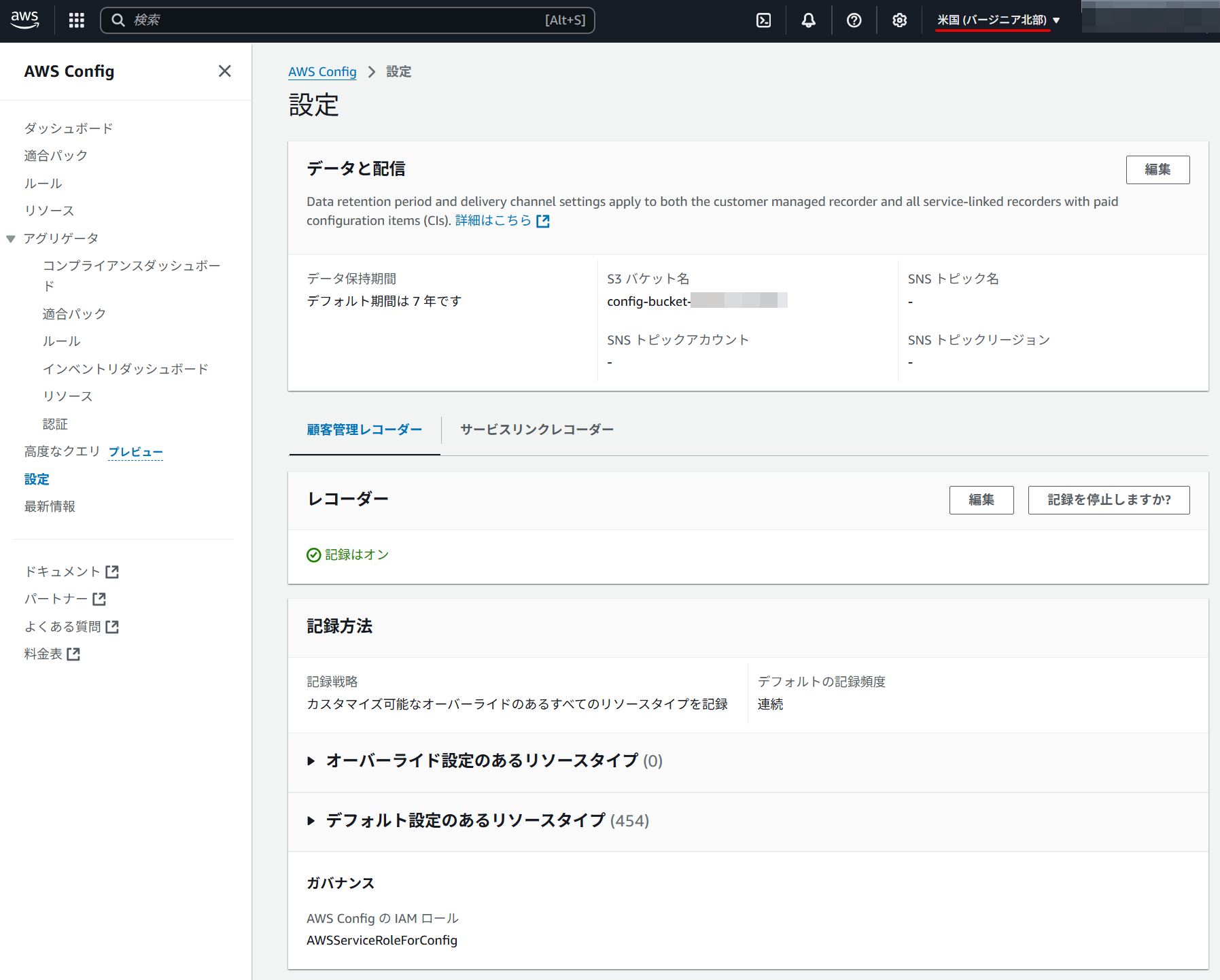
Task: Follow the AWS Config breadcrumb link
Action: (x=322, y=71)
